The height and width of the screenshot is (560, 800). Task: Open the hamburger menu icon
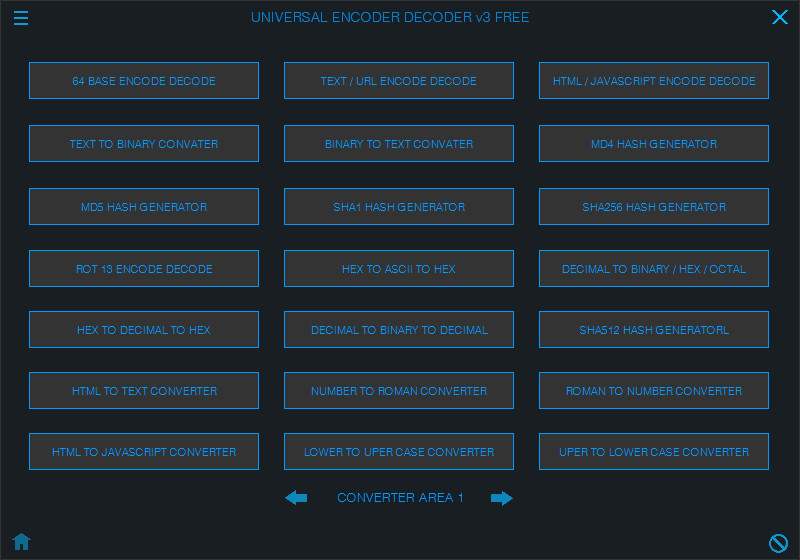(x=21, y=18)
